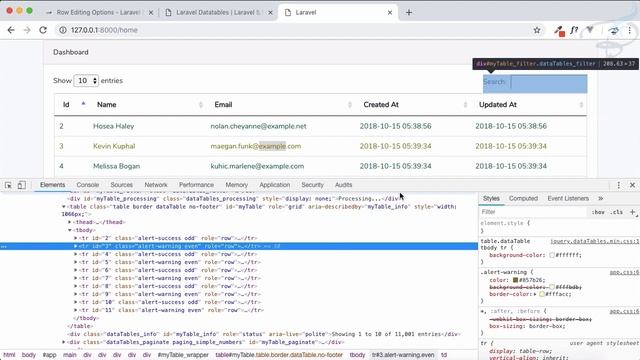Sort table by Created At column

pos(414,105)
